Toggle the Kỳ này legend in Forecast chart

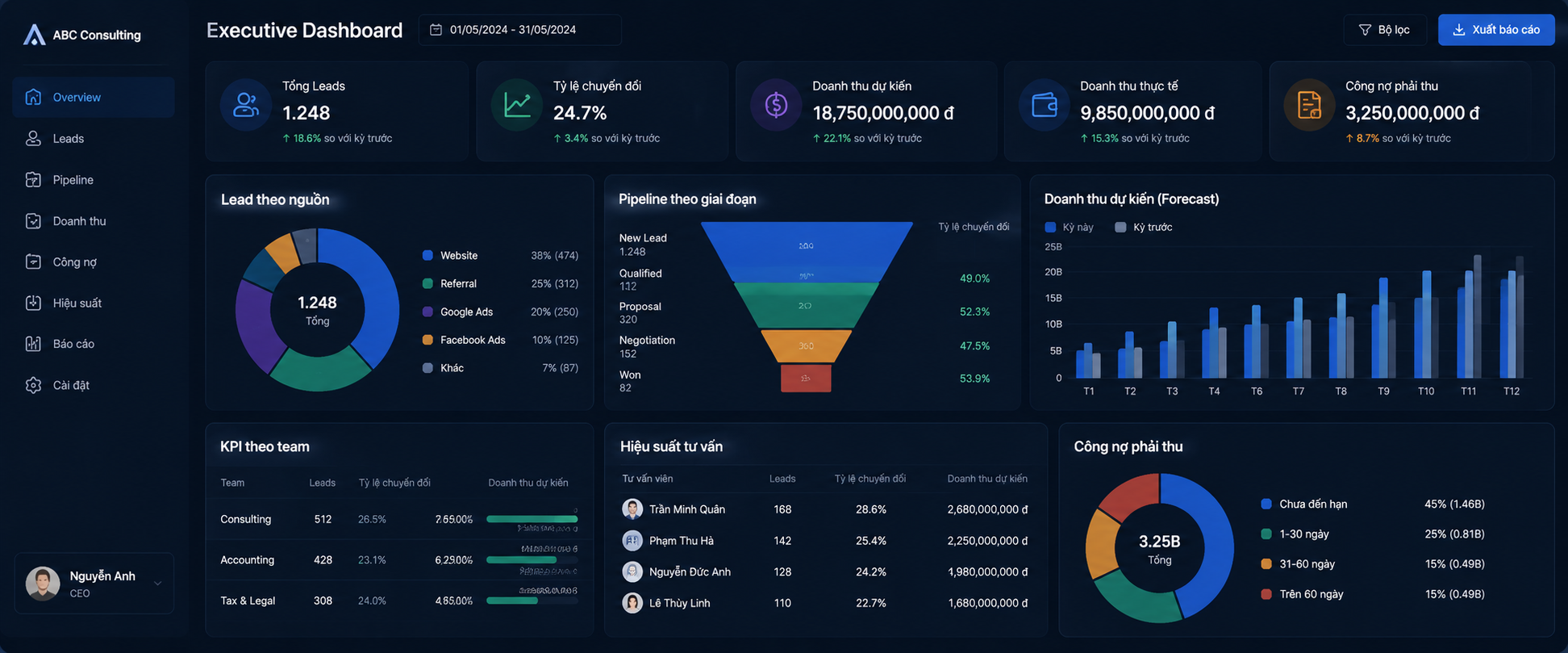click(x=1070, y=227)
